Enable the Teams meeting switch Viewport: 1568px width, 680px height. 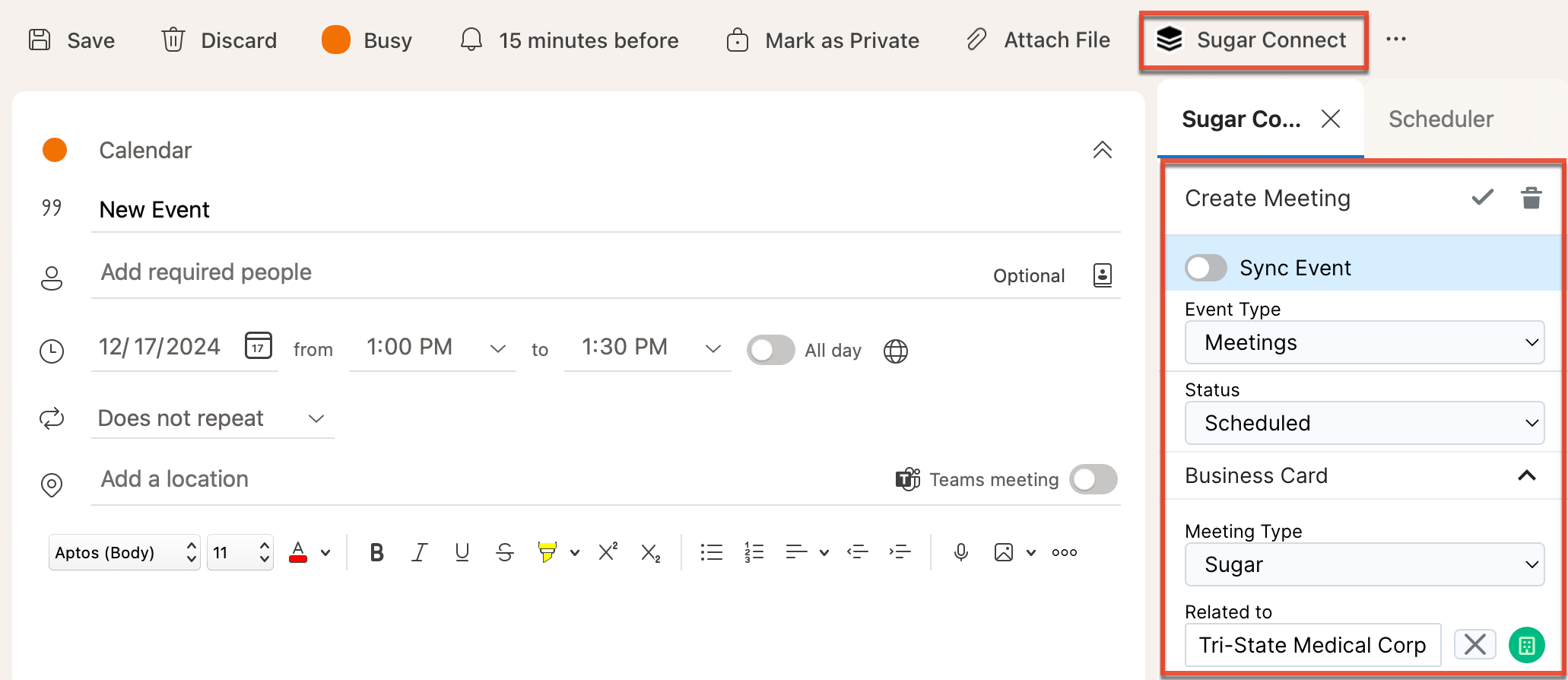pos(1093,479)
